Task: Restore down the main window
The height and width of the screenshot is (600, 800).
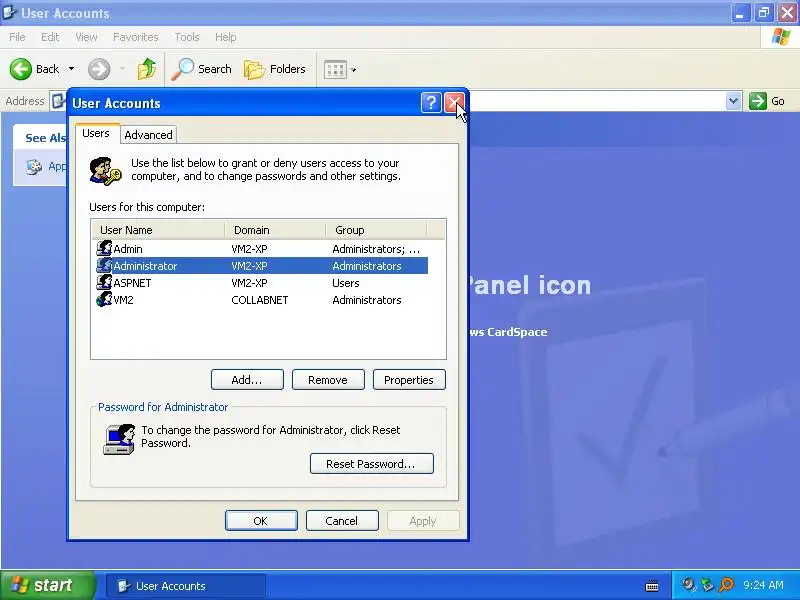Action: point(764,13)
